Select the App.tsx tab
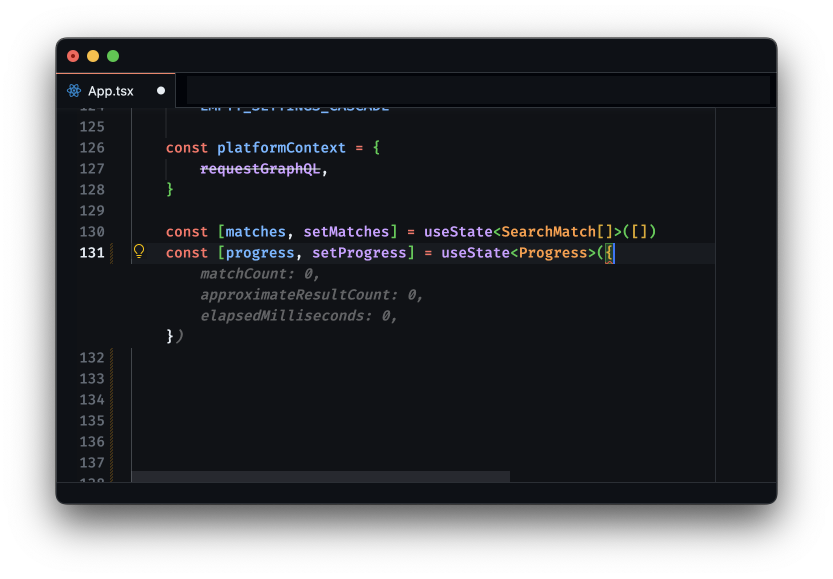 [115, 91]
